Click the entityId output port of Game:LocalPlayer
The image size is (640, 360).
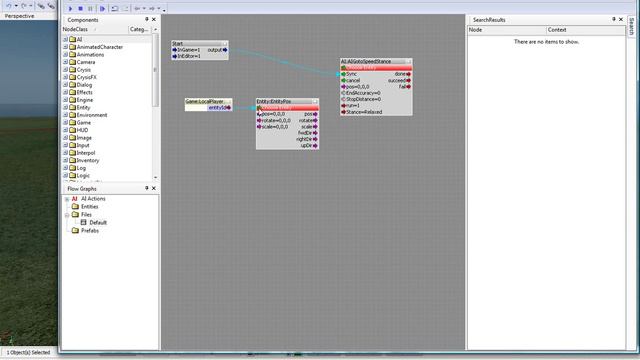coord(229,108)
